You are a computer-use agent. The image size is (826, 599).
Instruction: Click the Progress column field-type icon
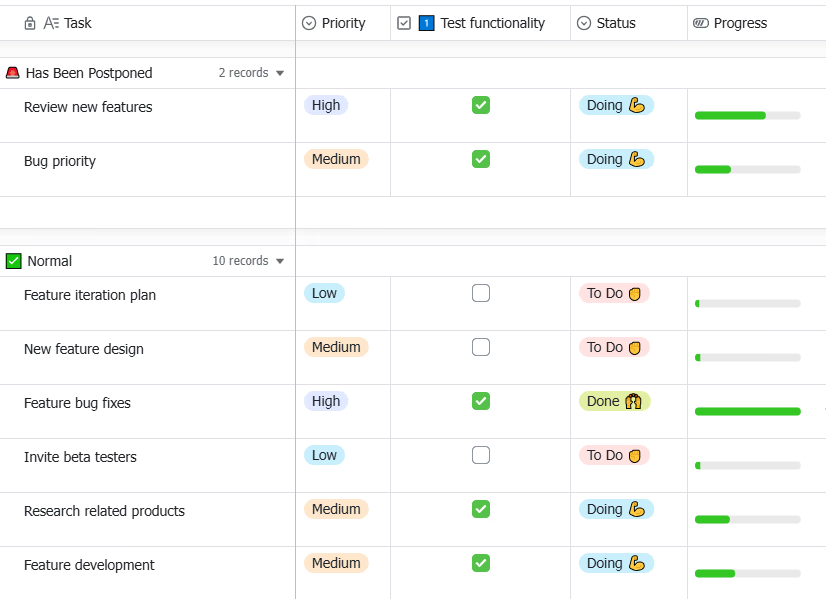[x=701, y=23]
